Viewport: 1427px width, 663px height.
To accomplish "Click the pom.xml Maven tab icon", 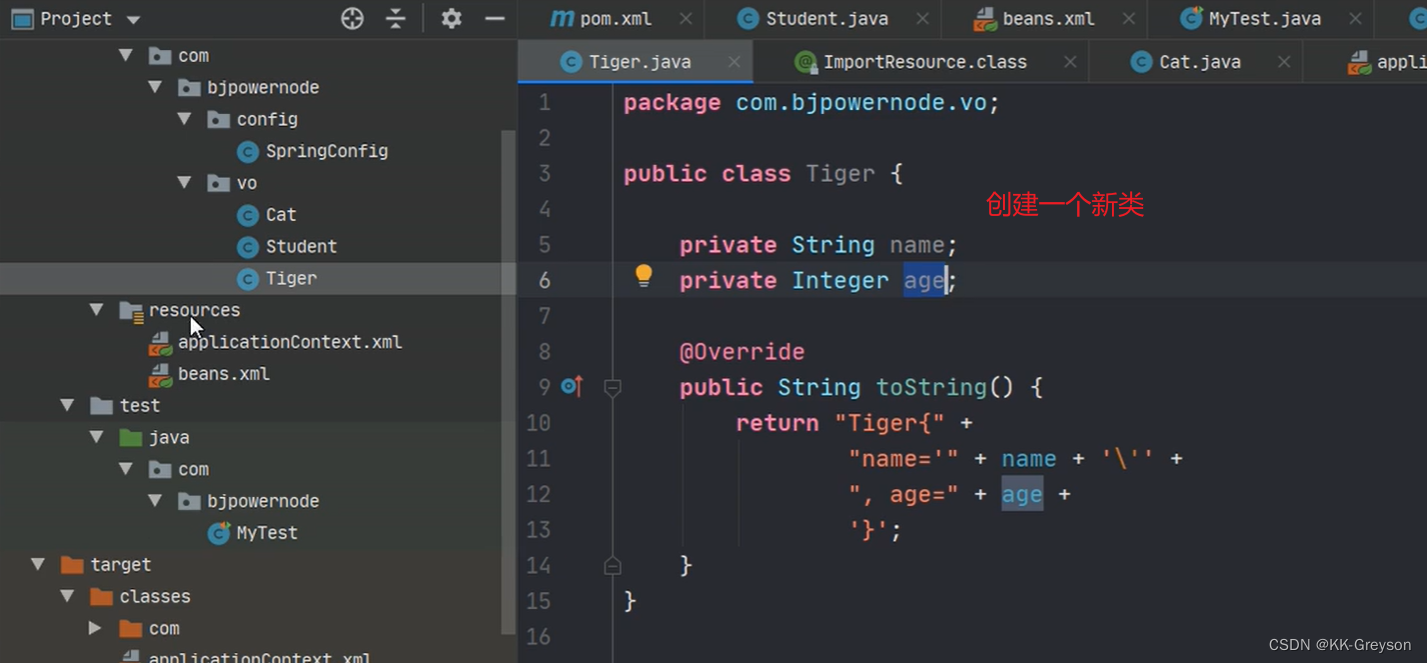I will coord(563,18).
